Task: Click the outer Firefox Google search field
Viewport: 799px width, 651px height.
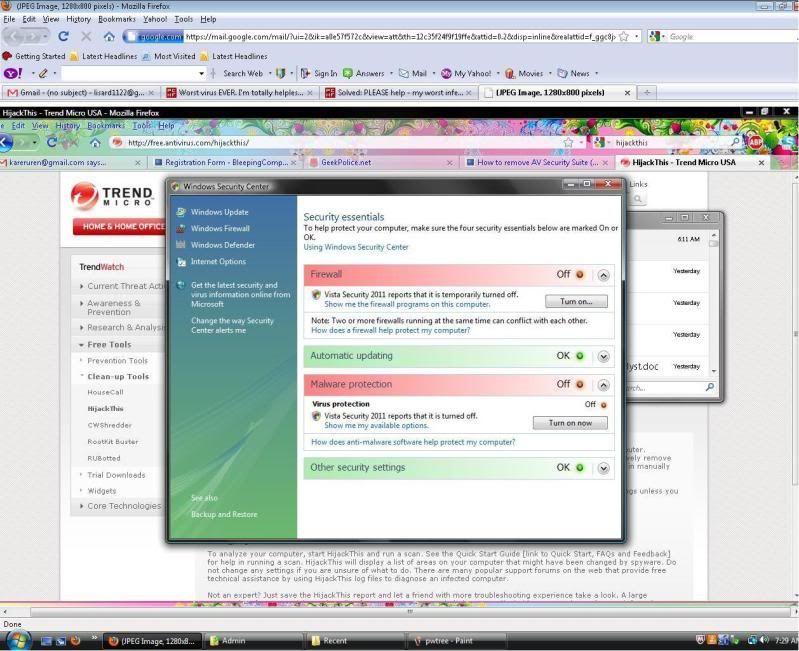Action: (732, 37)
